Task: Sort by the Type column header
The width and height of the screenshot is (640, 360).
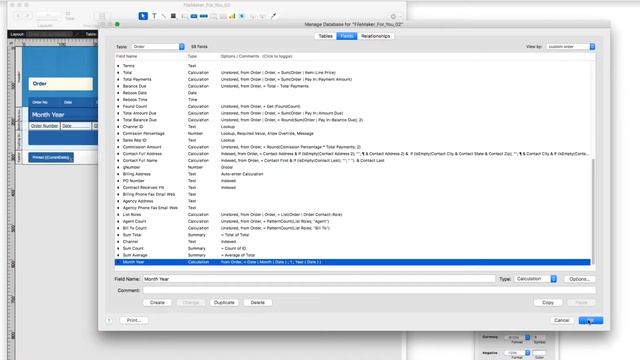Action: point(192,56)
